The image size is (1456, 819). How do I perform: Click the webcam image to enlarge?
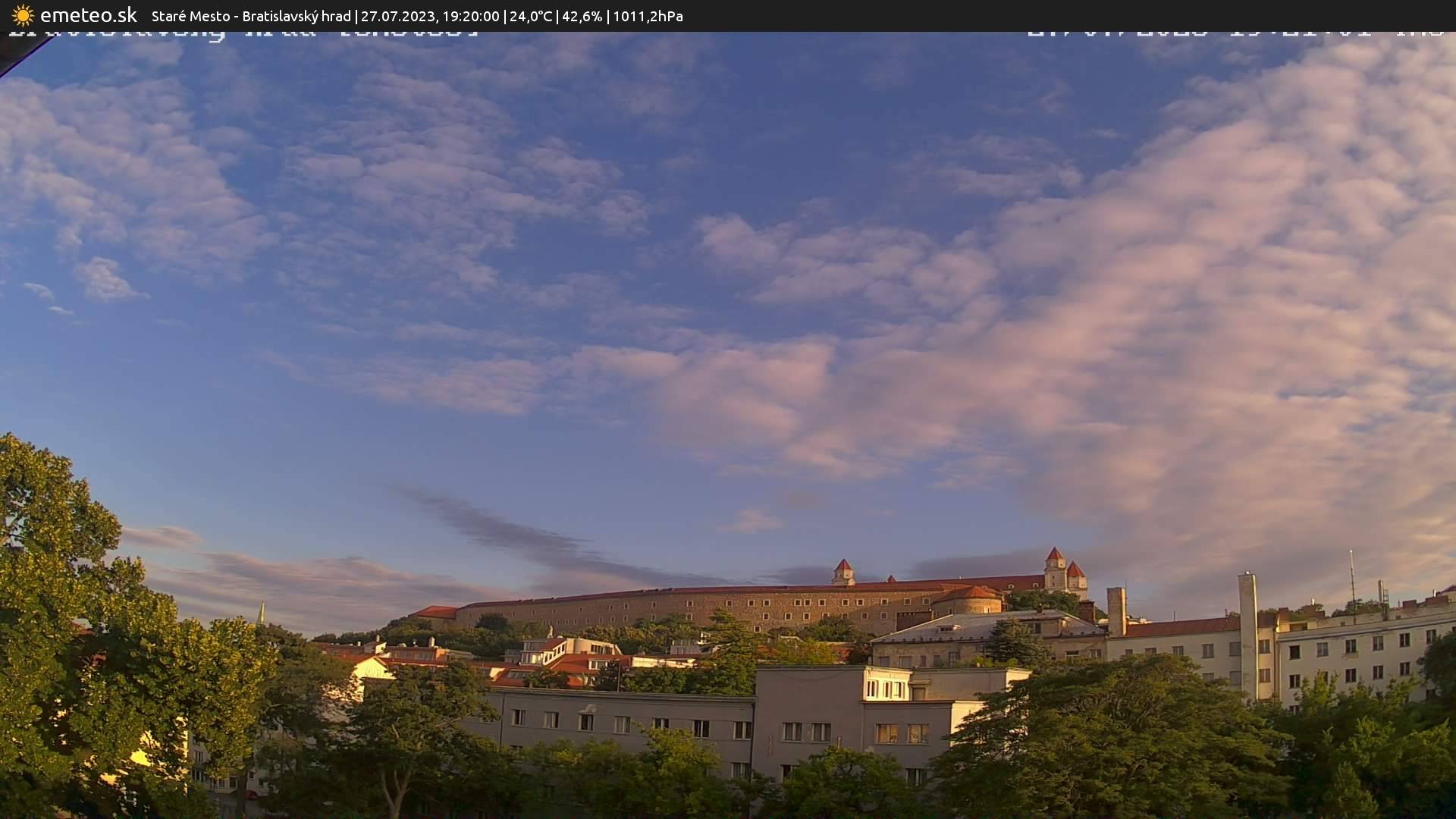[728, 425]
